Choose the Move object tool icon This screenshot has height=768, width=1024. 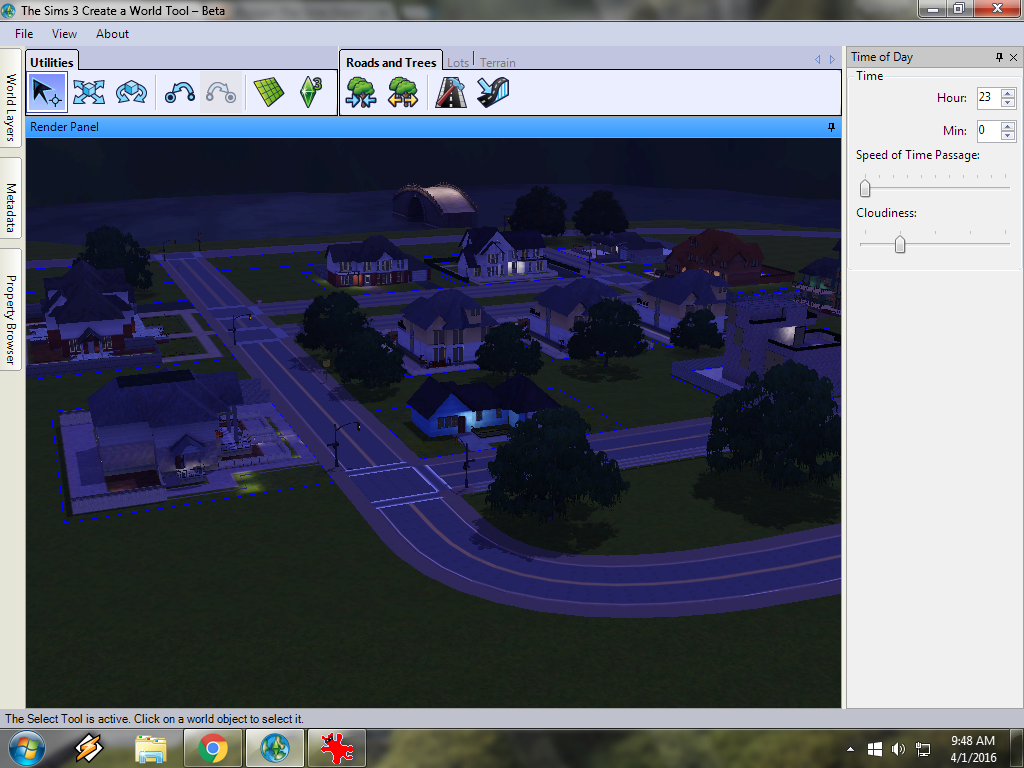point(89,92)
